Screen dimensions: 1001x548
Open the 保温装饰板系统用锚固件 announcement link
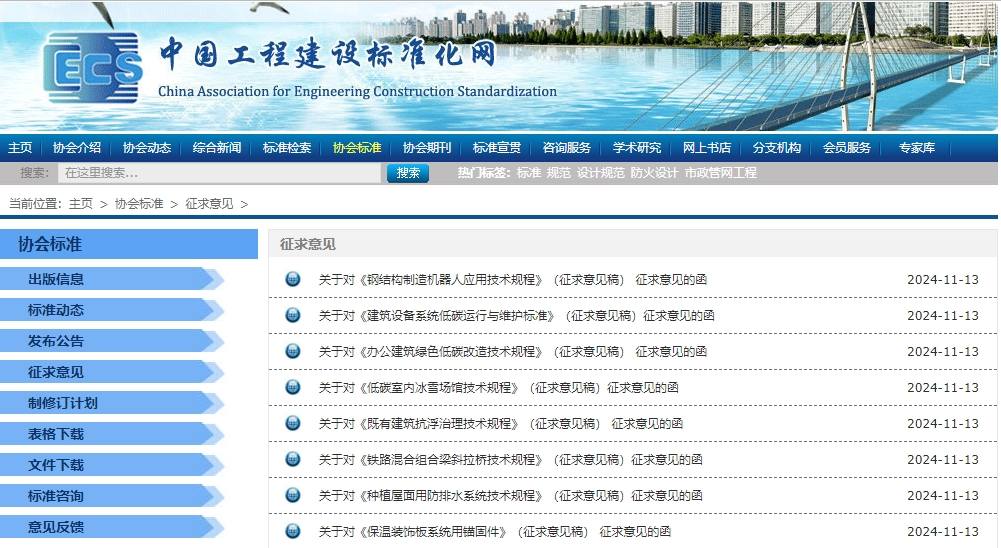(494, 531)
